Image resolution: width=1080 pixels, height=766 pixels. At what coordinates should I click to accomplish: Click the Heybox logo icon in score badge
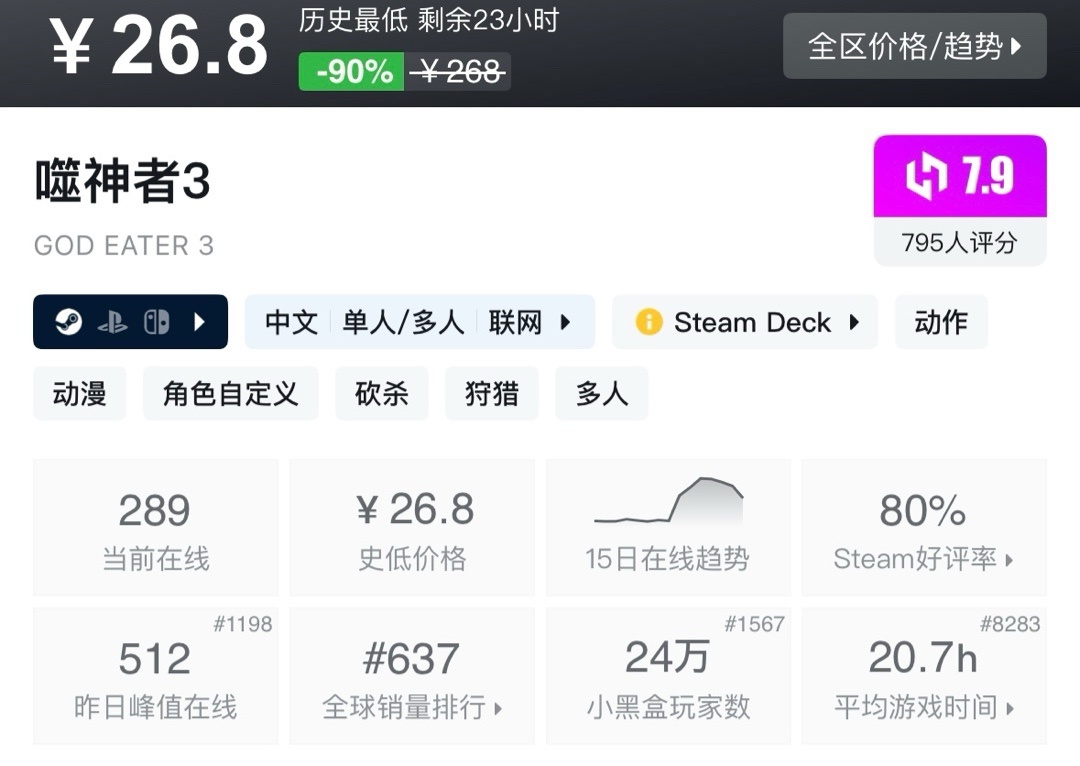pyautogui.click(x=926, y=176)
